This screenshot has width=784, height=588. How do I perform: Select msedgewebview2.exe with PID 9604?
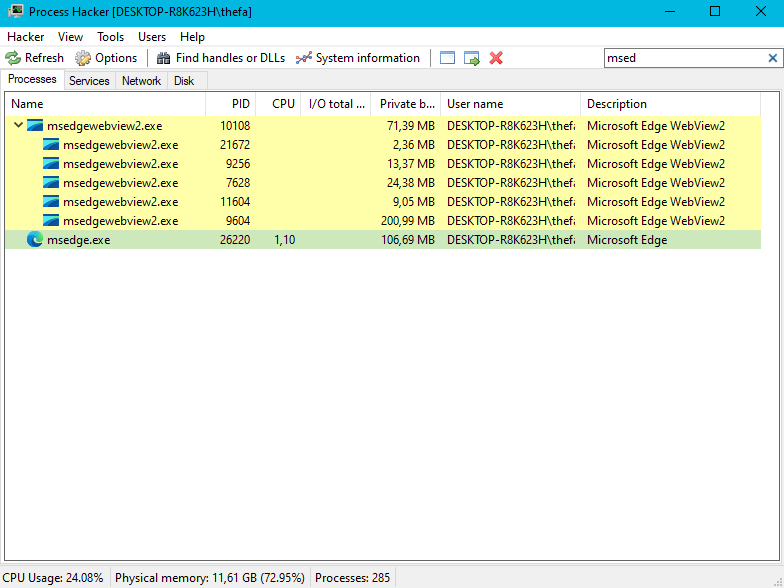point(383,220)
